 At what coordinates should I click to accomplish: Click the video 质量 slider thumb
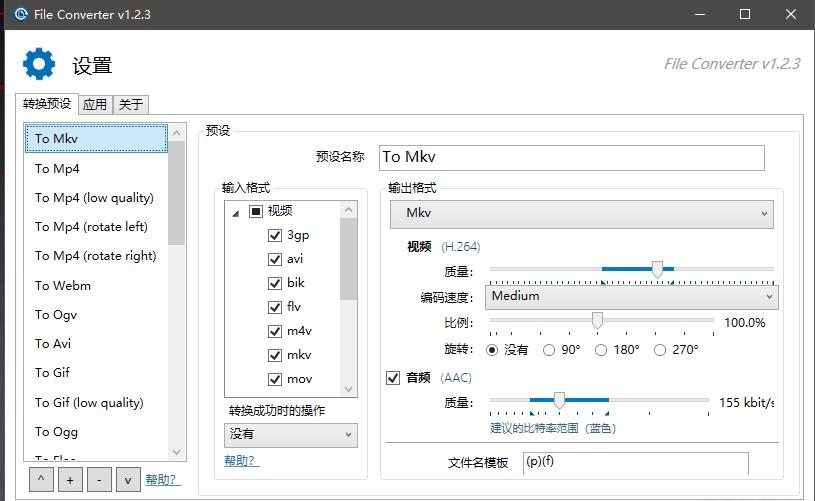pyautogui.click(x=658, y=269)
